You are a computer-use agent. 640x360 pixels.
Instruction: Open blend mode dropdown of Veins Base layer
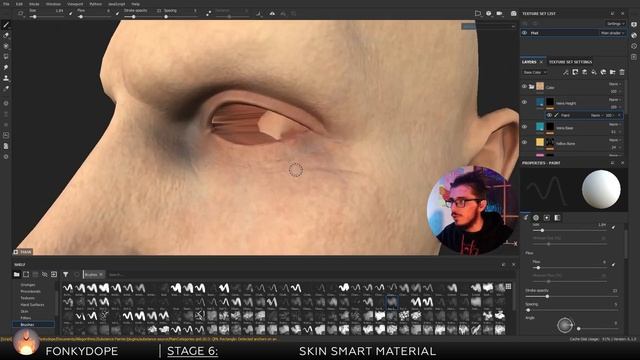(x=615, y=124)
